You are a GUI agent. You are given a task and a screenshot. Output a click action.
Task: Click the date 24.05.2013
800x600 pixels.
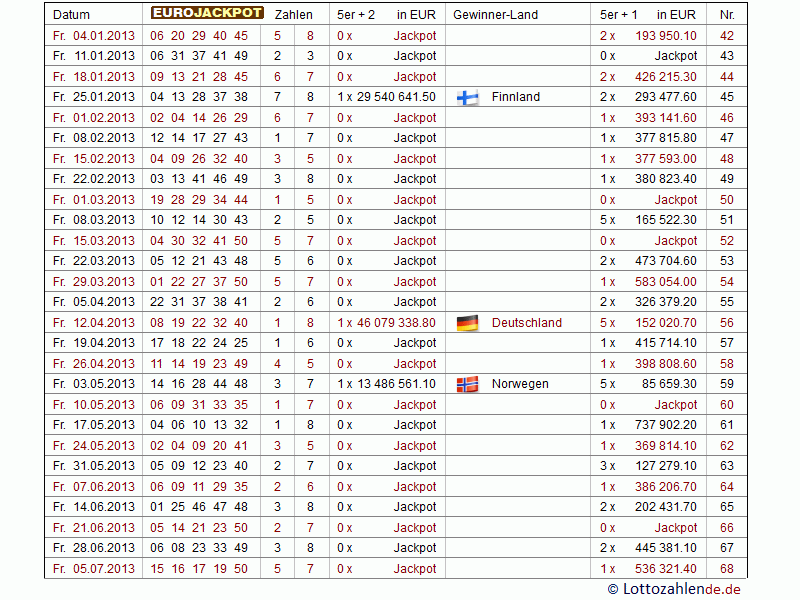pos(104,446)
